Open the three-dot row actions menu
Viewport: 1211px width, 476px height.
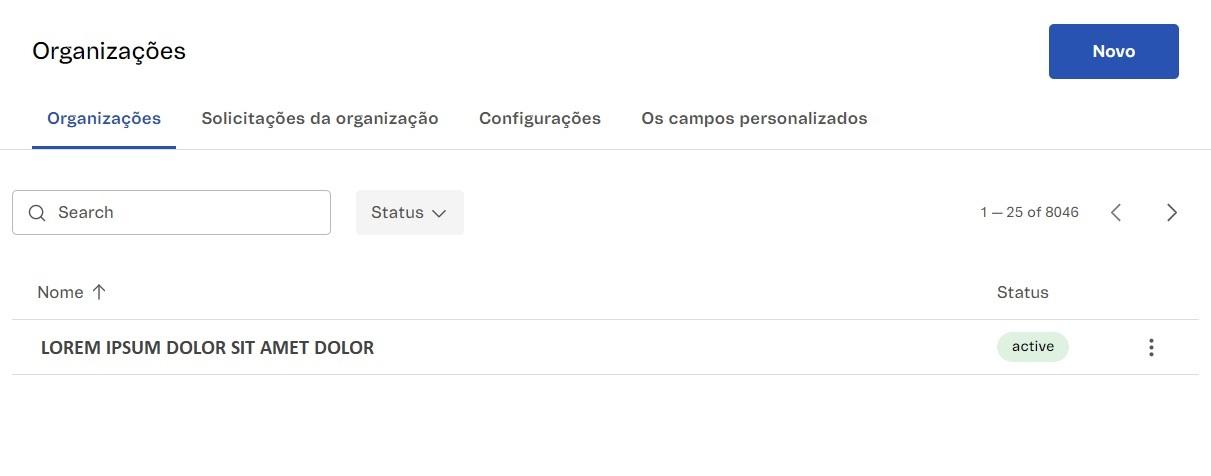click(x=1151, y=347)
